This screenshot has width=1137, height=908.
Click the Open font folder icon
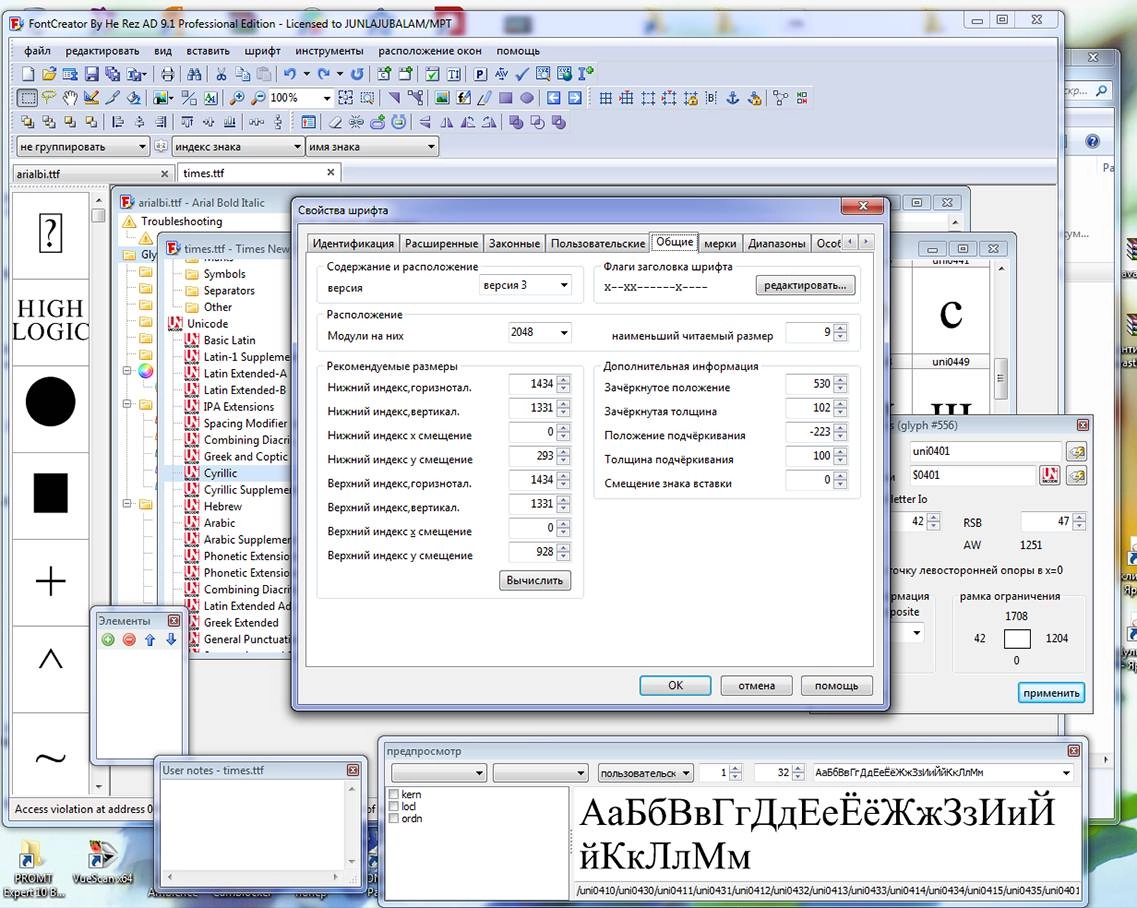(x=49, y=74)
